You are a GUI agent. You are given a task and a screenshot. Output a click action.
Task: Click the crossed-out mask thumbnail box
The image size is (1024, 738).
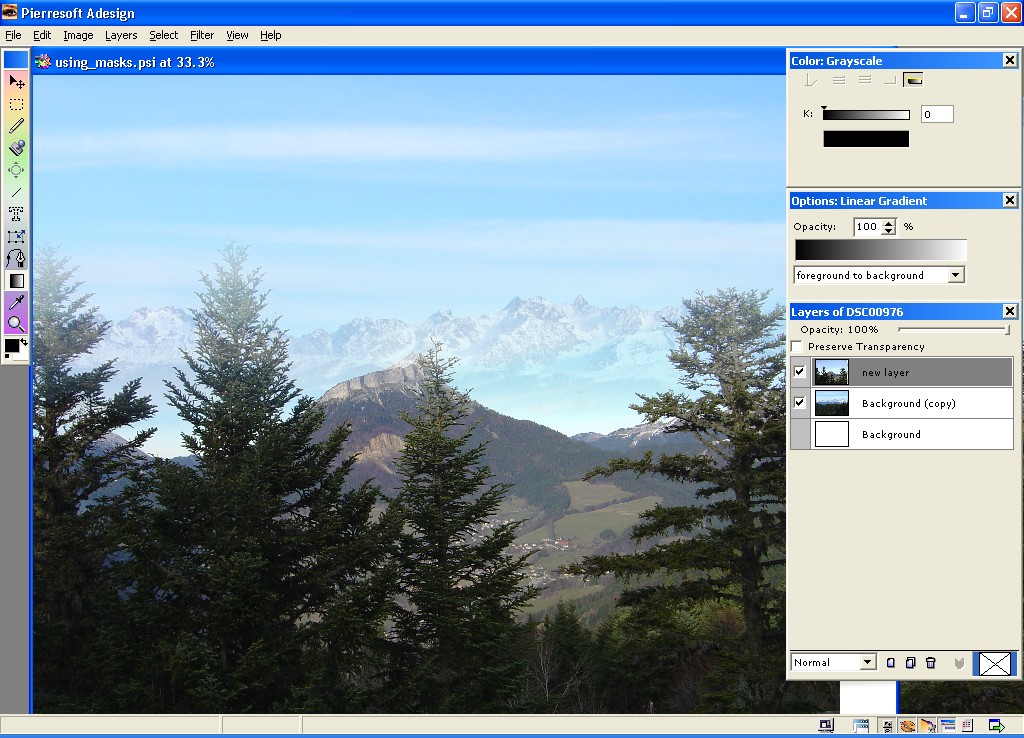[995, 664]
